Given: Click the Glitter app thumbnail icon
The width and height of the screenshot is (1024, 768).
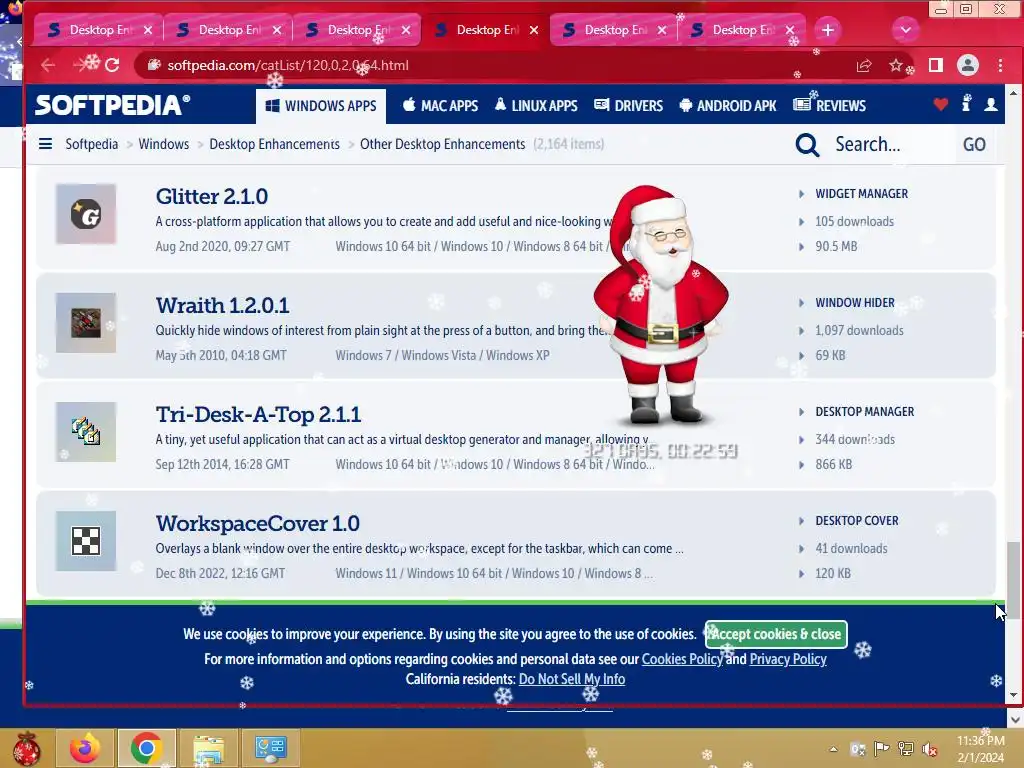Looking at the screenshot, I should [86, 214].
